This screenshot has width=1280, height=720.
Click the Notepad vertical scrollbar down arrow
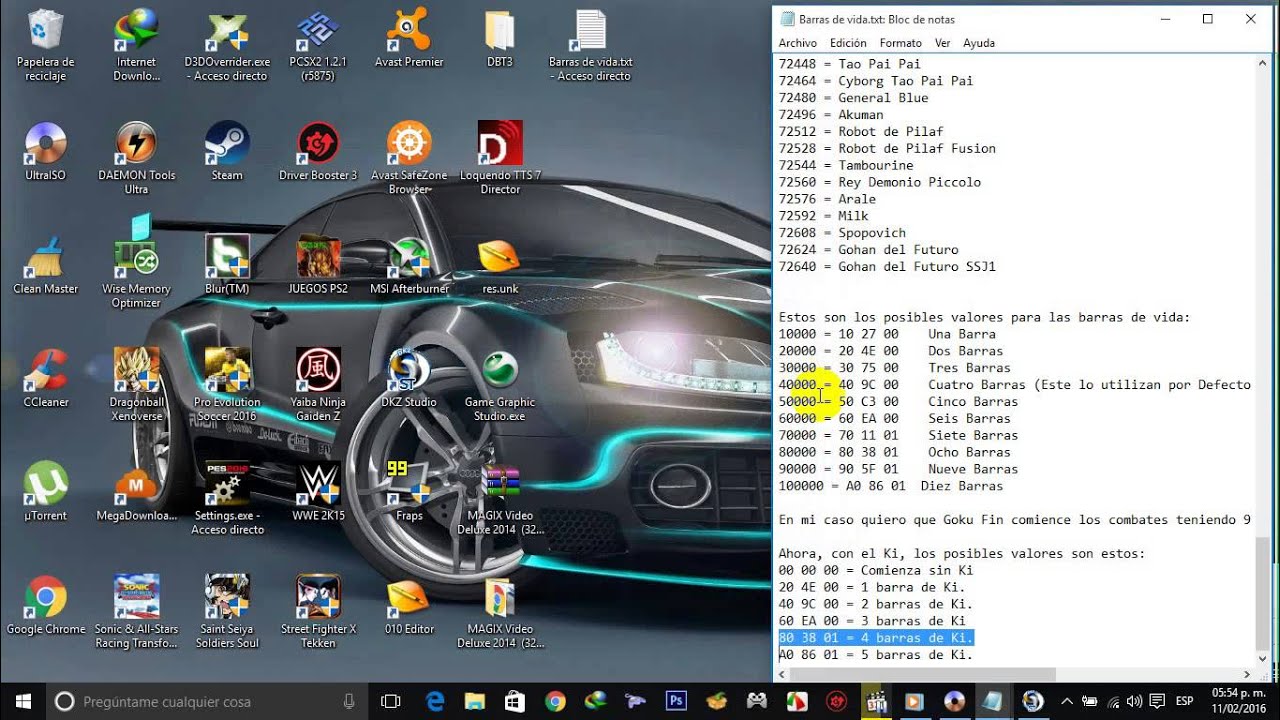tap(1262, 658)
